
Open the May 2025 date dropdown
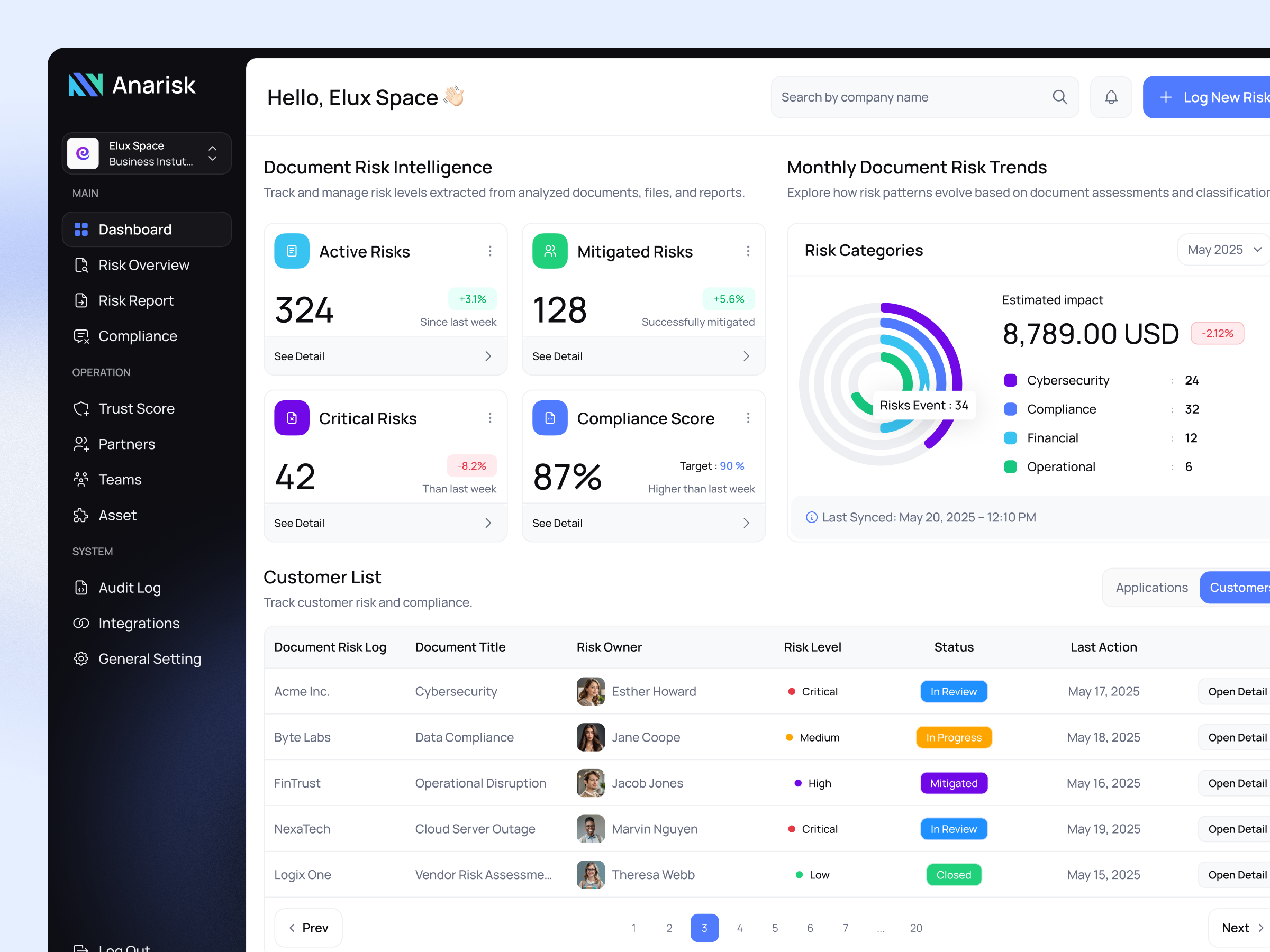click(x=1222, y=249)
